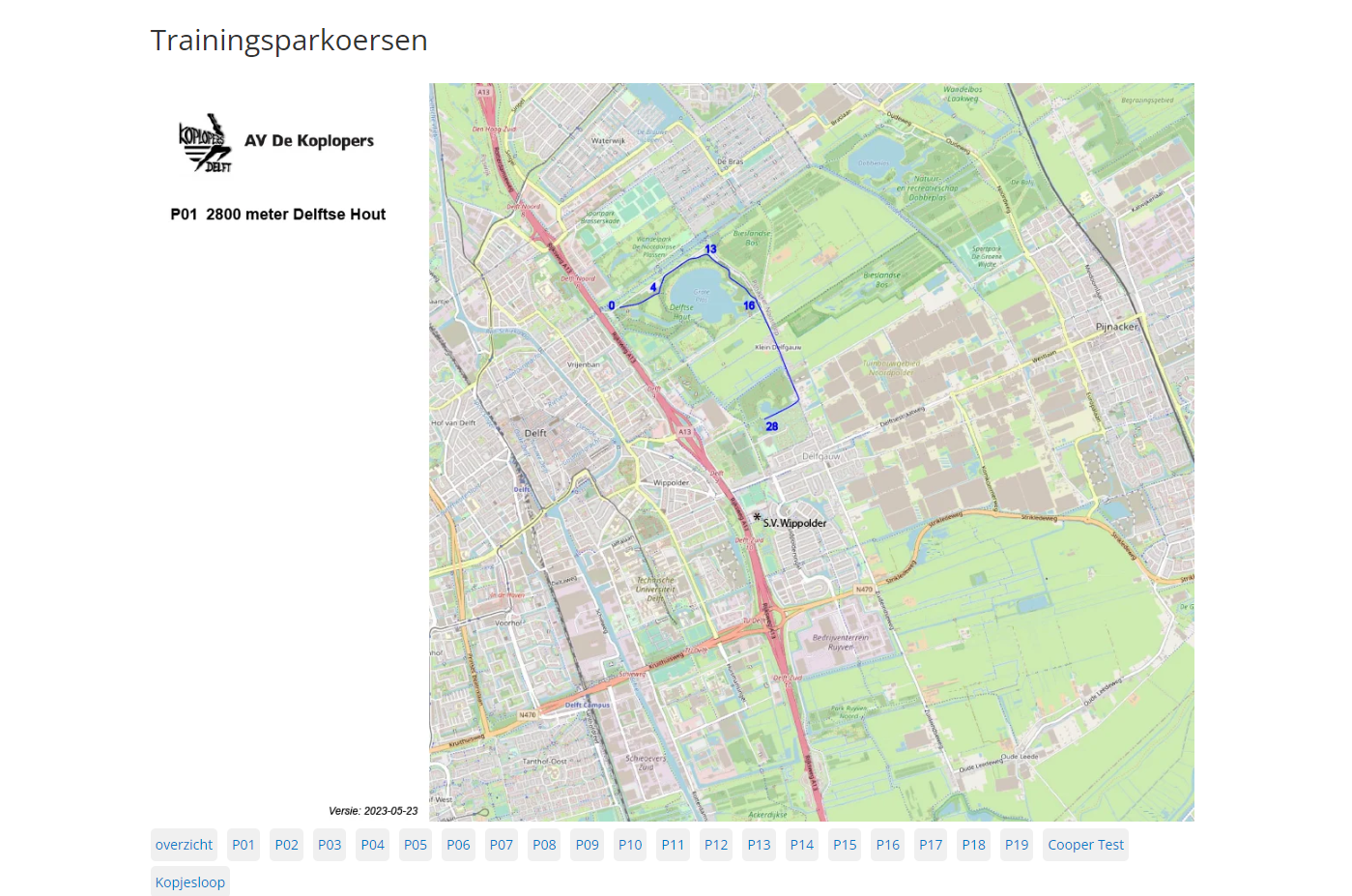The width and height of the screenshot is (1352, 896).
Task: Show route P05 map
Action: [x=416, y=845]
